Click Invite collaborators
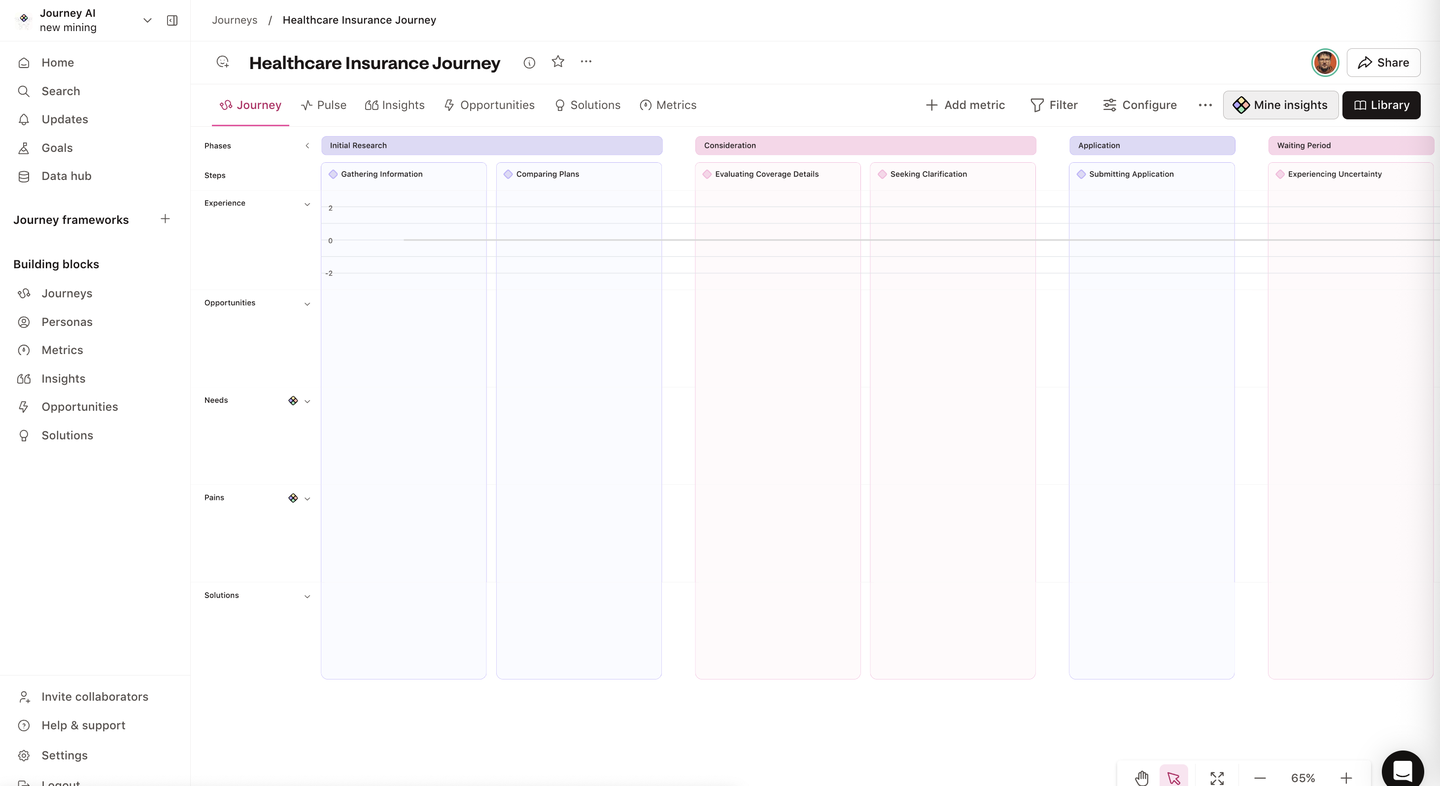The height and width of the screenshot is (786, 1440). pos(94,697)
